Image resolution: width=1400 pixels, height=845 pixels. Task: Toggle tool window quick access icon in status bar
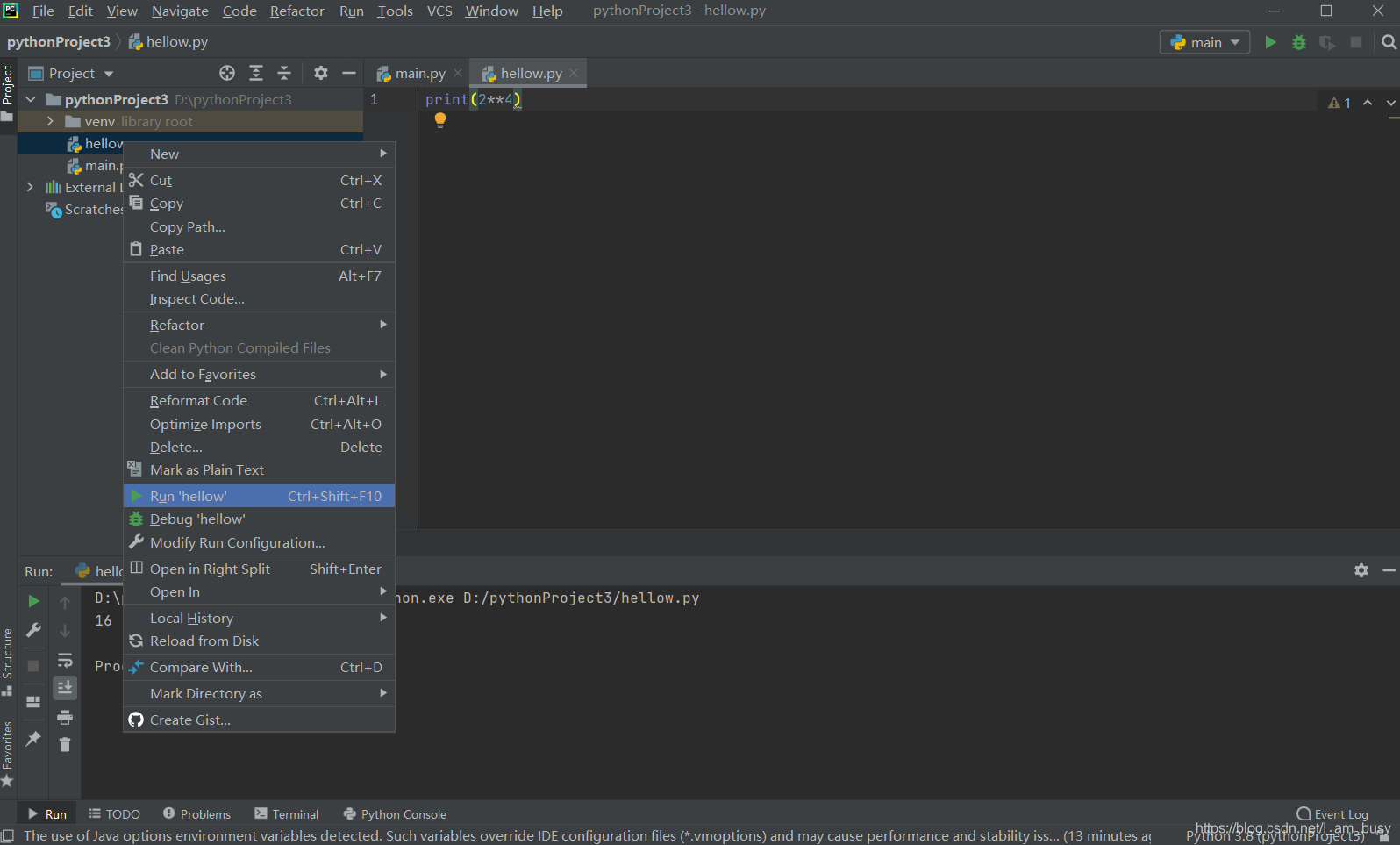[8, 836]
